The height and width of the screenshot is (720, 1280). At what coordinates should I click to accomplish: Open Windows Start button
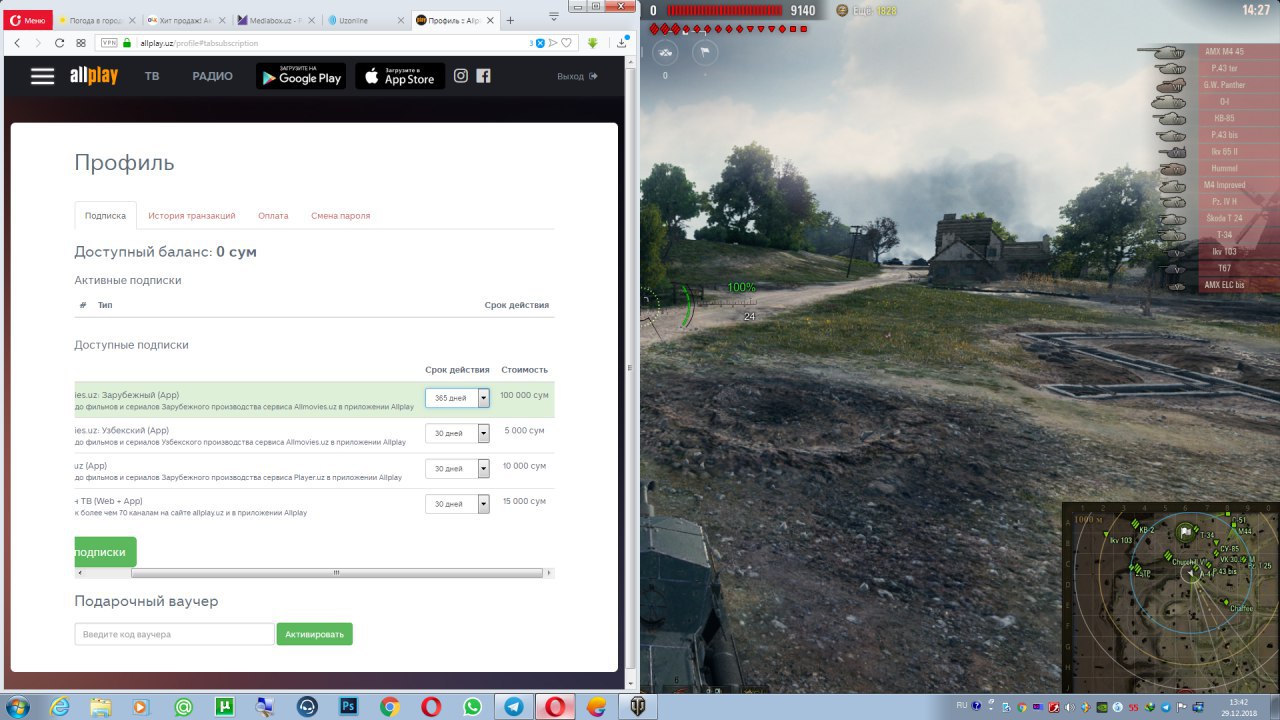[x=17, y=706]
